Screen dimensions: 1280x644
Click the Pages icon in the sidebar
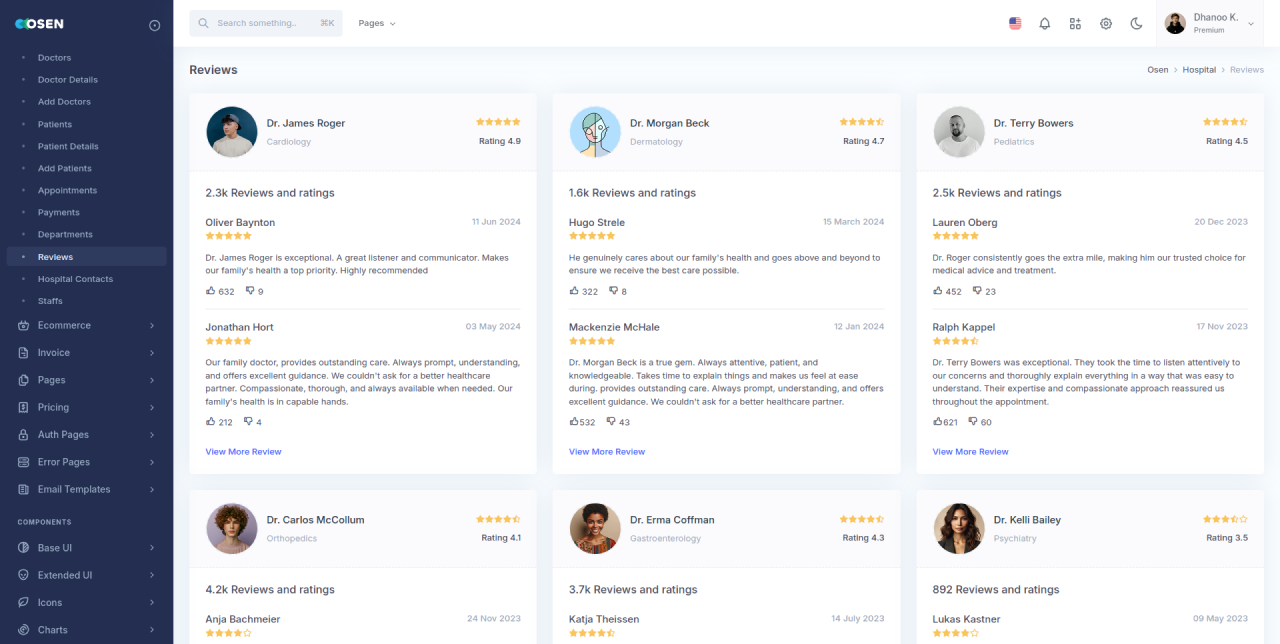[x=23, y=380]
